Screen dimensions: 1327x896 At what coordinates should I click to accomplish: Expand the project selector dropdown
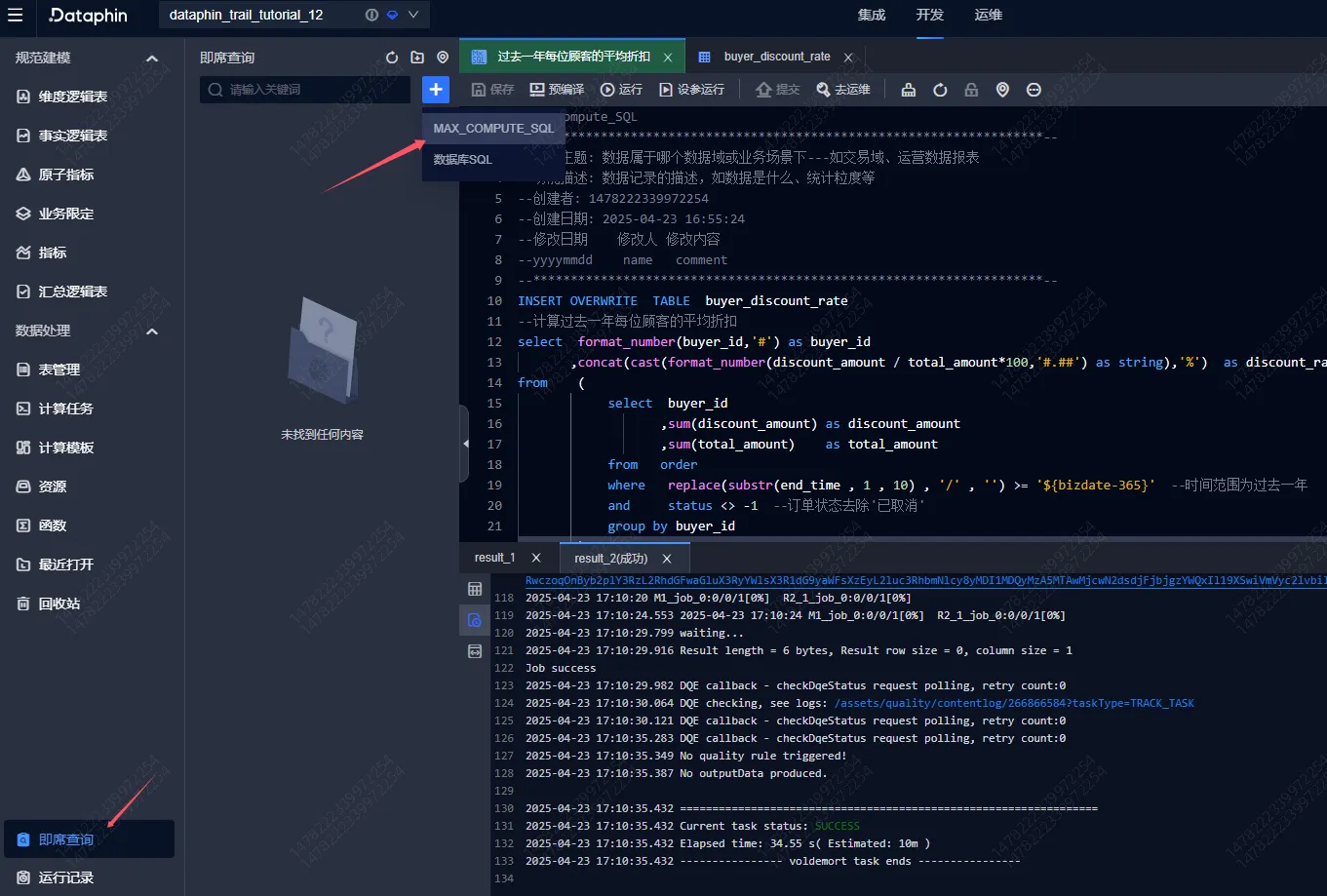(413, 15)
